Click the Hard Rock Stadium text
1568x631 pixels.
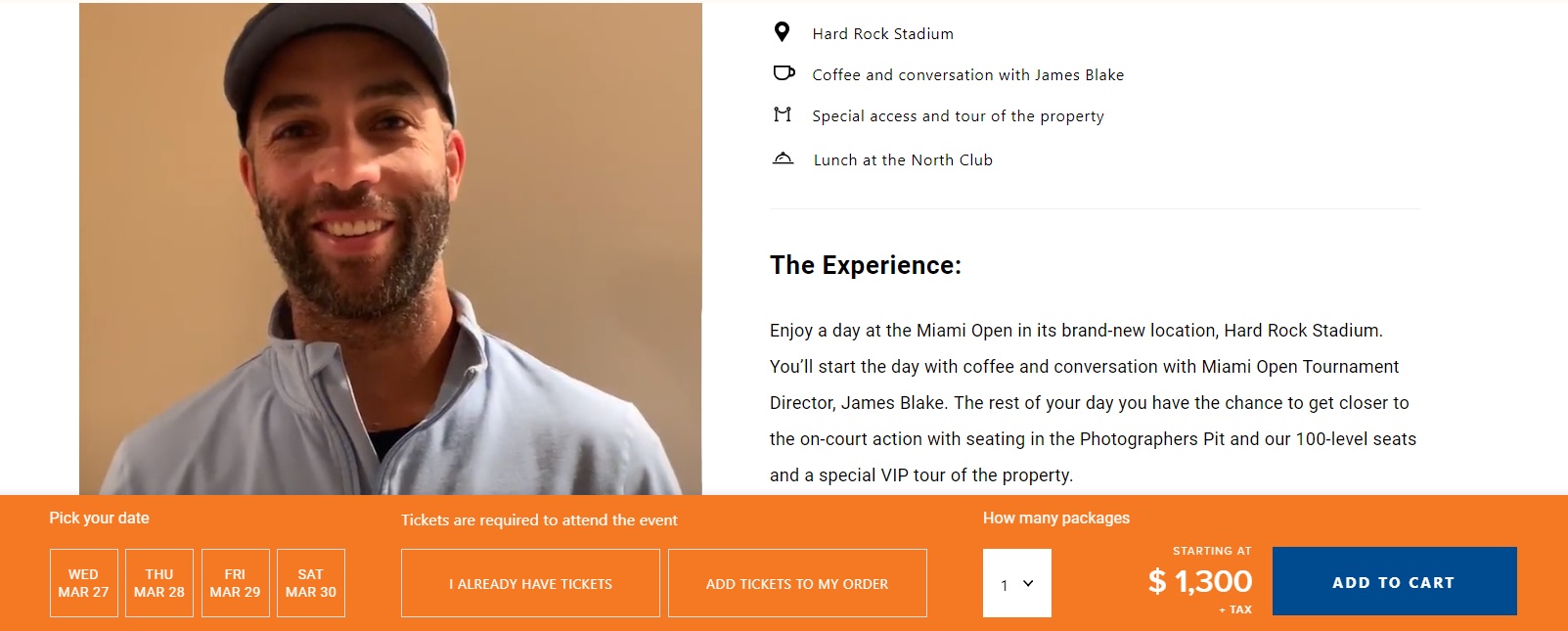[882, 33]
